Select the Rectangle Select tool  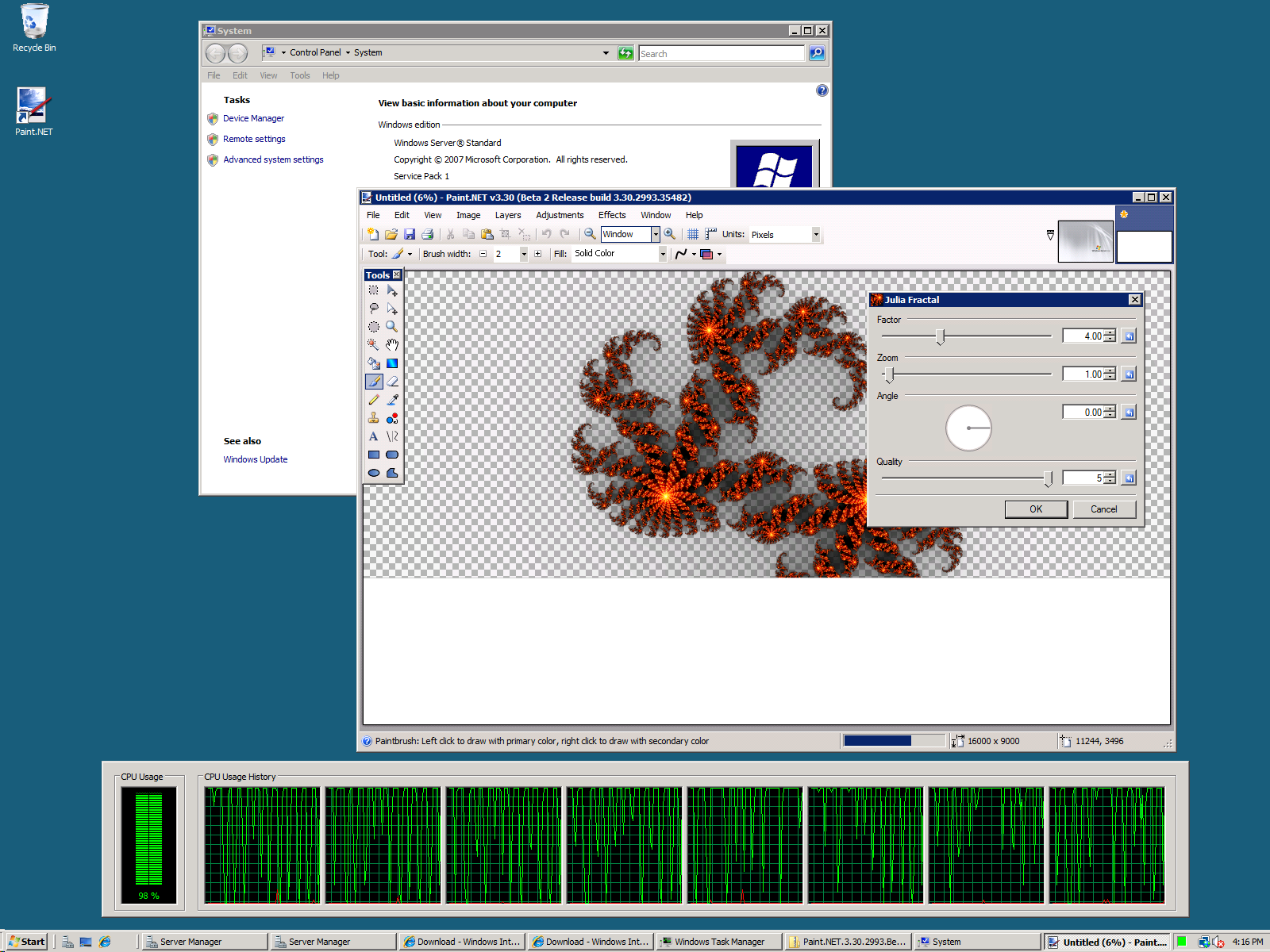(374, 290)
